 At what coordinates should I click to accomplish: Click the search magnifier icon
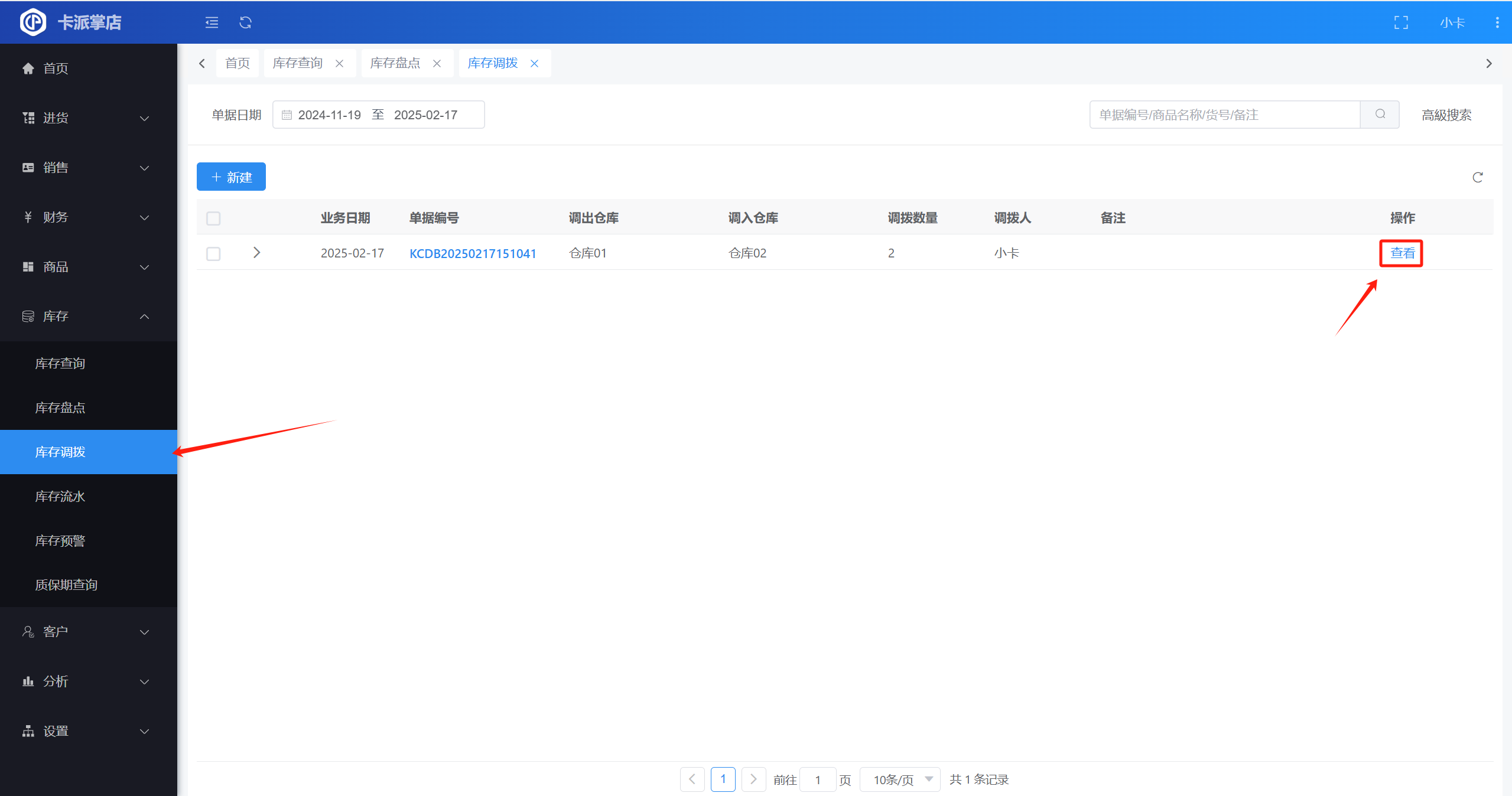coord(1380,115)
